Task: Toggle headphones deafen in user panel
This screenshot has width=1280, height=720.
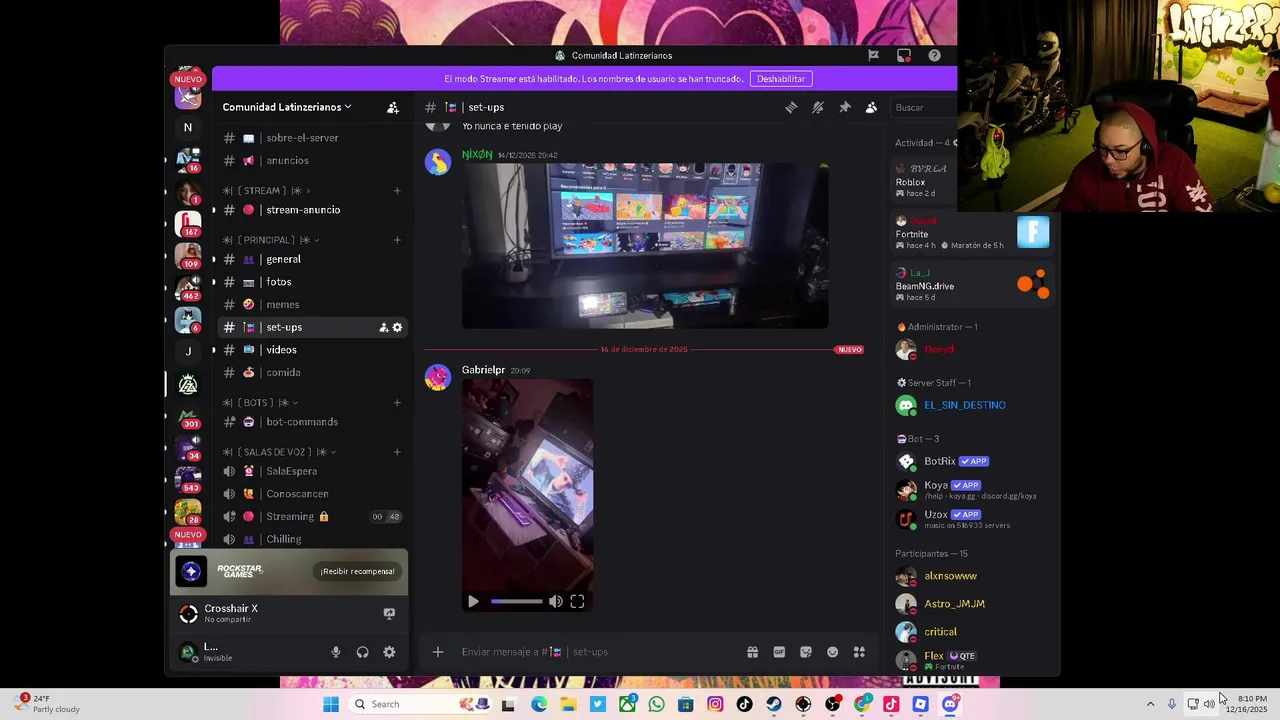Action: (x=362, y=652)
